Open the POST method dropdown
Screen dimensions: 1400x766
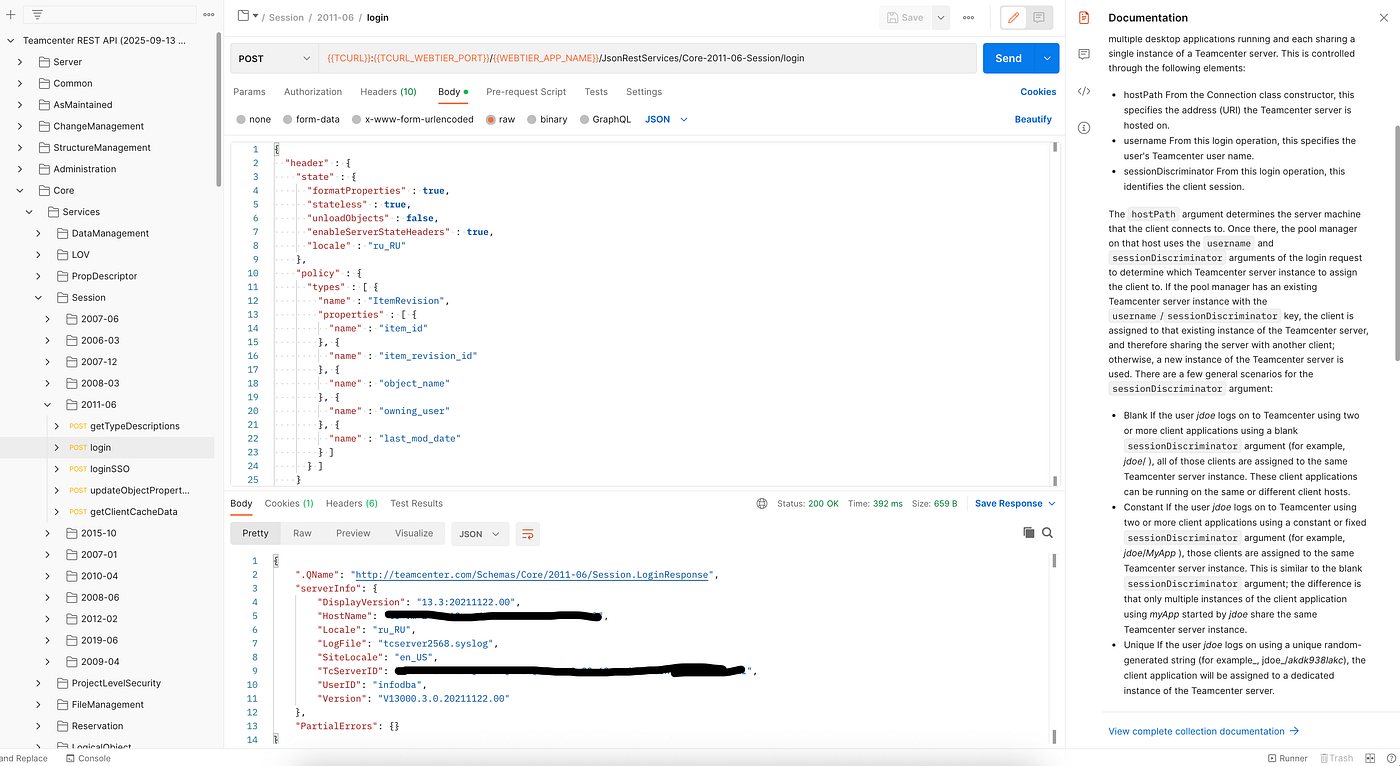click(x=274, y=58)
